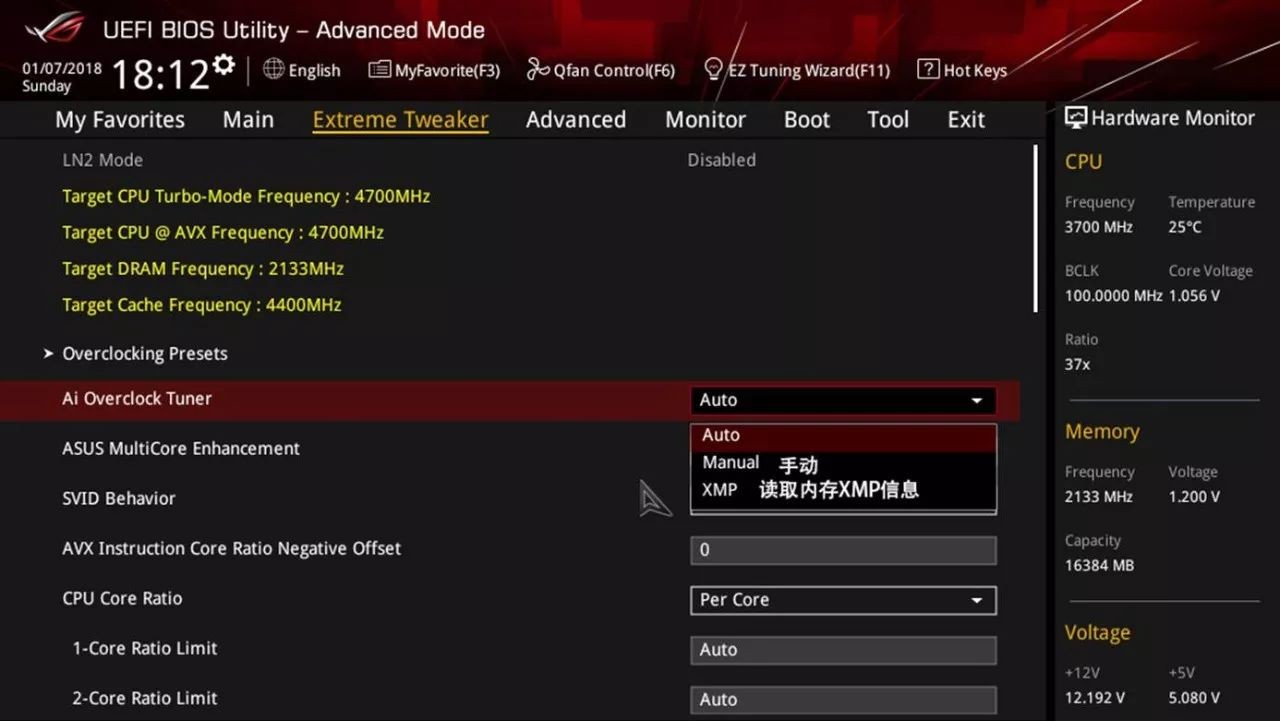Click the AVX Instruction Offset input field
Screen dimensions: 1280x721
tap(843, 550)
